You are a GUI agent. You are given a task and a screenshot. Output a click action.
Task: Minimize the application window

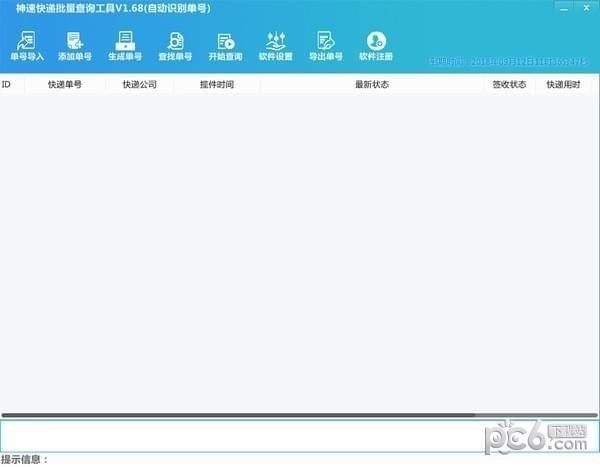coord(564,8)
